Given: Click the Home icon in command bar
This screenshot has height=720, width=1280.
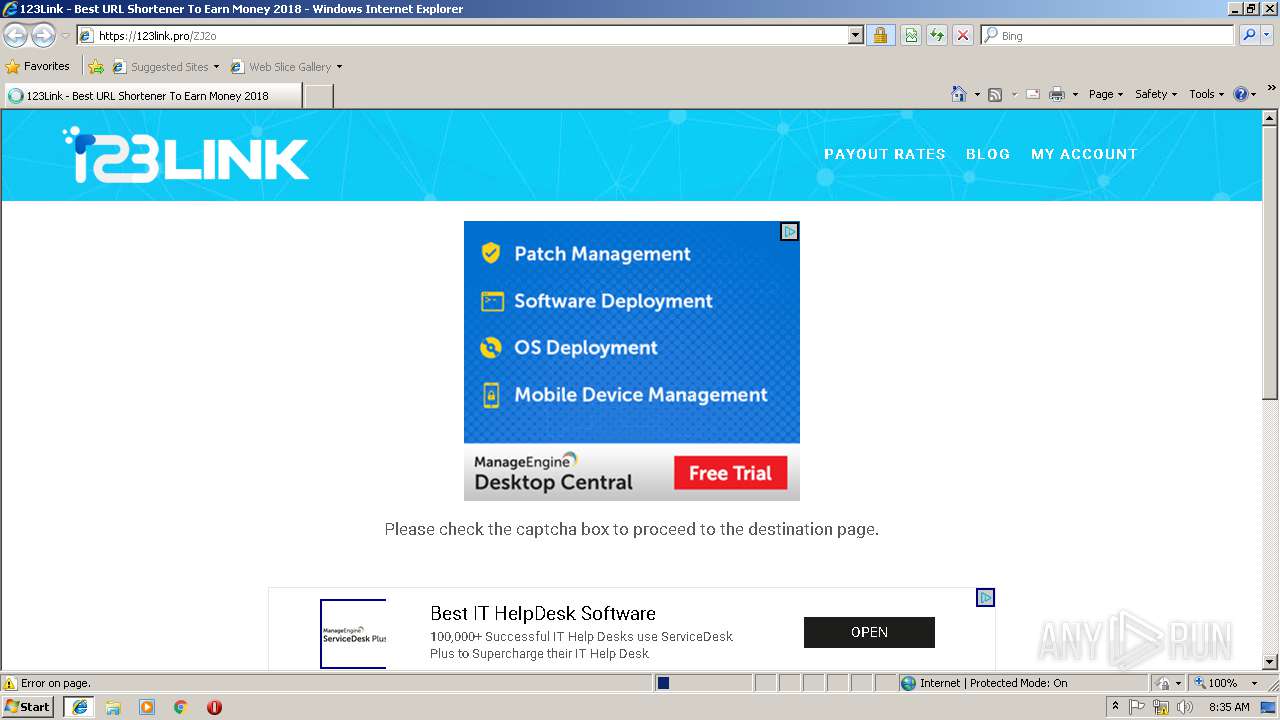Looking at the screenshot, I should tap(959, 94).
